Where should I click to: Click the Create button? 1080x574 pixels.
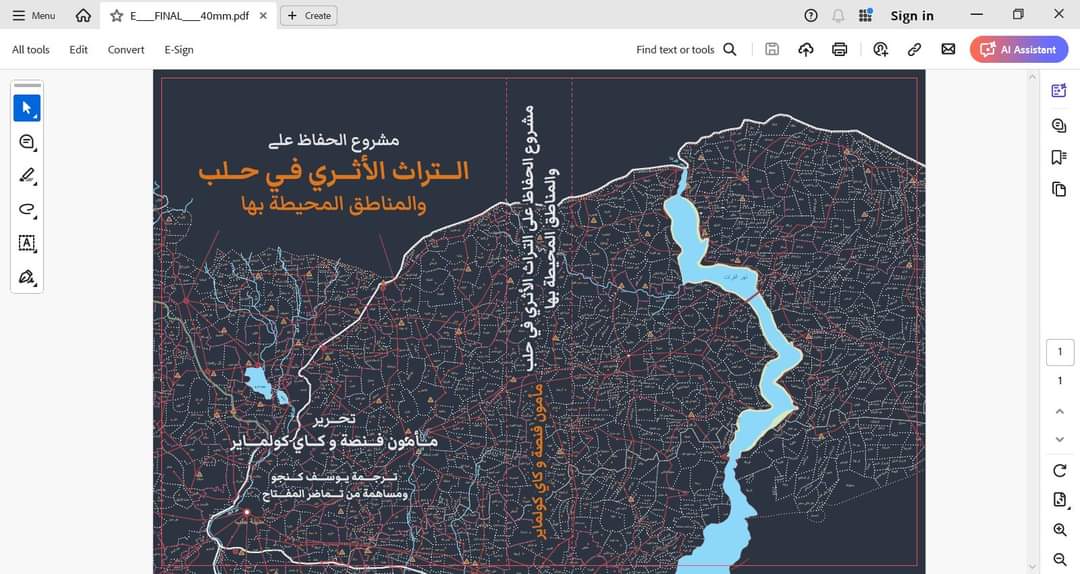[x=309, y=15]
